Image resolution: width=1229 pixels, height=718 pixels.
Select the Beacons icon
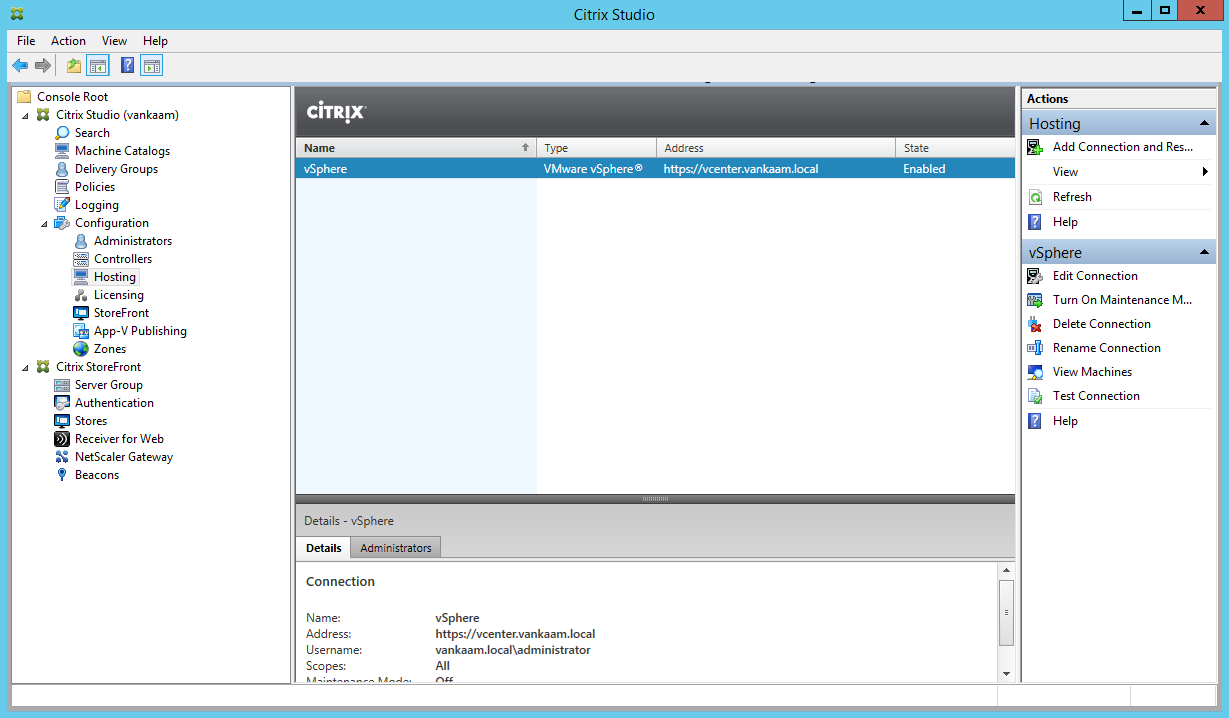63,475
